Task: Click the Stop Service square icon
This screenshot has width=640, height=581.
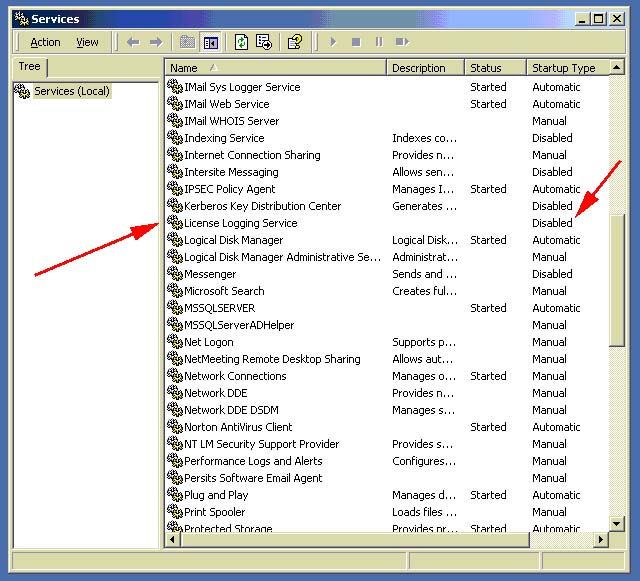Action: pos(356,42)
